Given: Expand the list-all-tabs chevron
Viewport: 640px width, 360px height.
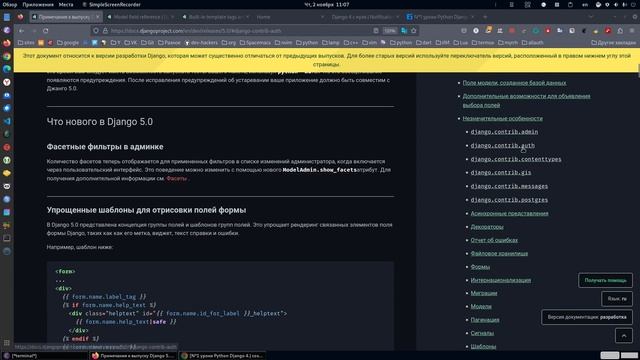Looking at the screenshot, I should click(x=591, y=17).
